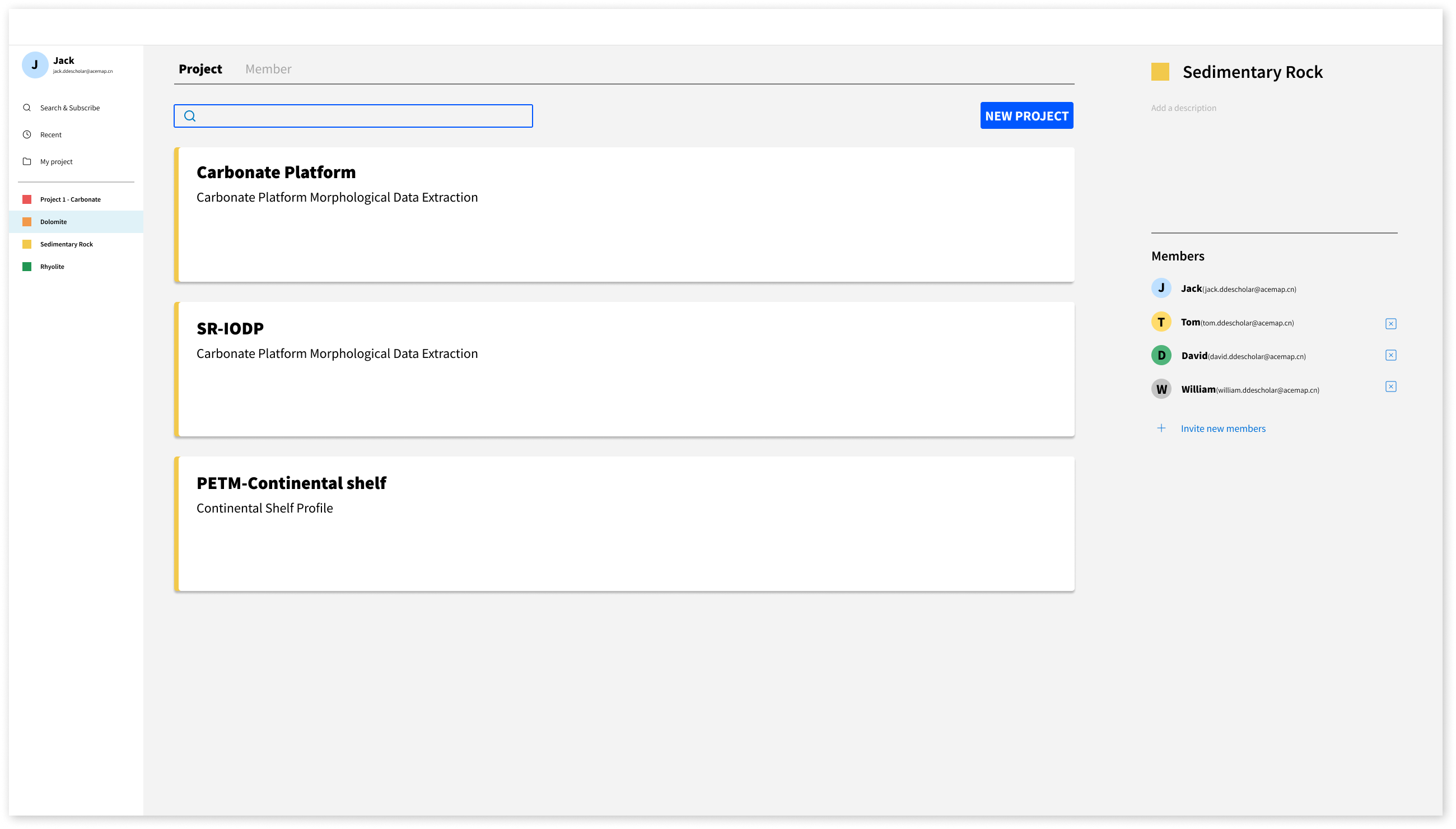The height and width of the screenshot is (829, 1456).
Task: Remove William using the X icon
Action: pos(1390,386)
